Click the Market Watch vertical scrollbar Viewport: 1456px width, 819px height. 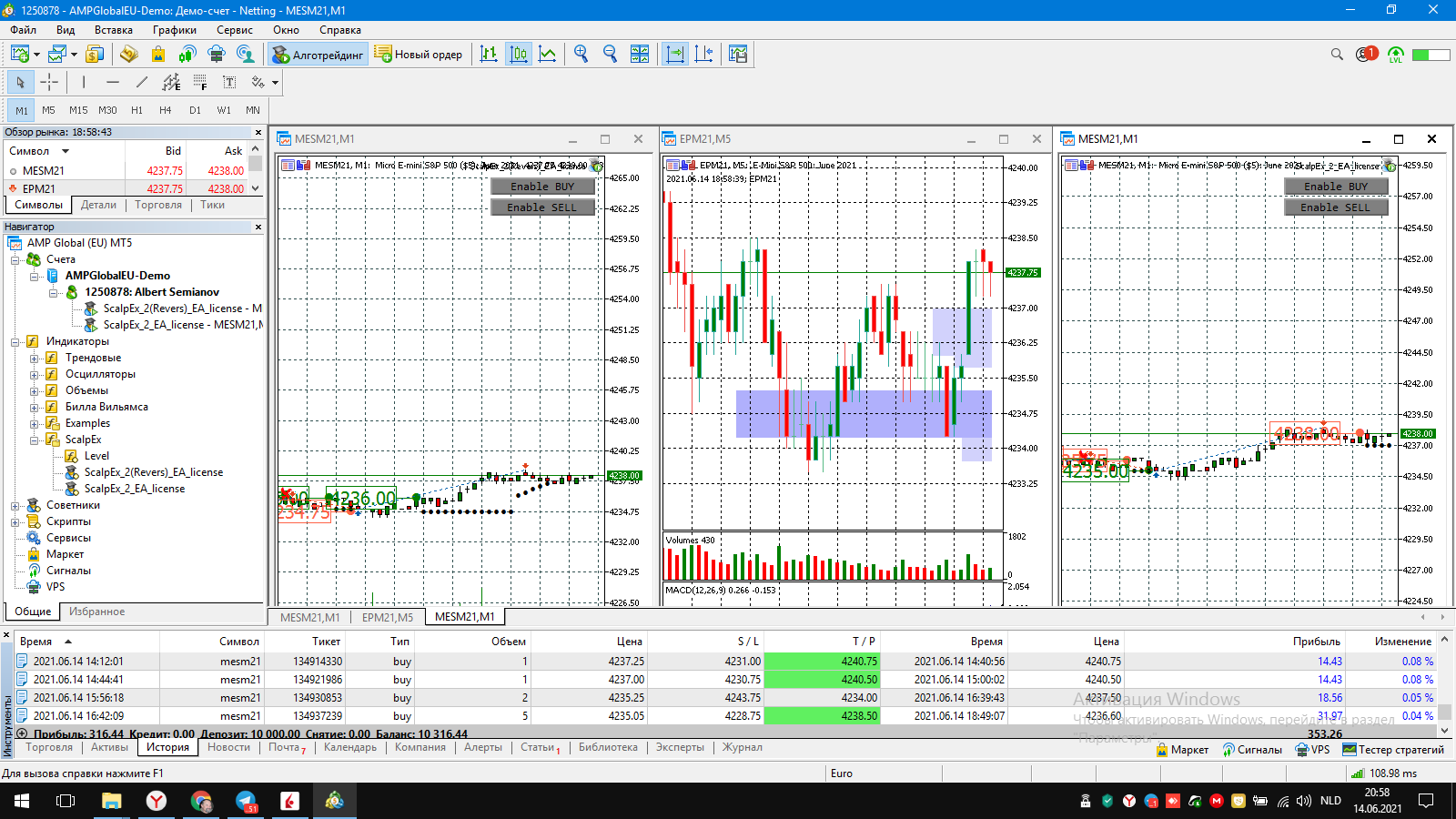click(x=256, y=169)
